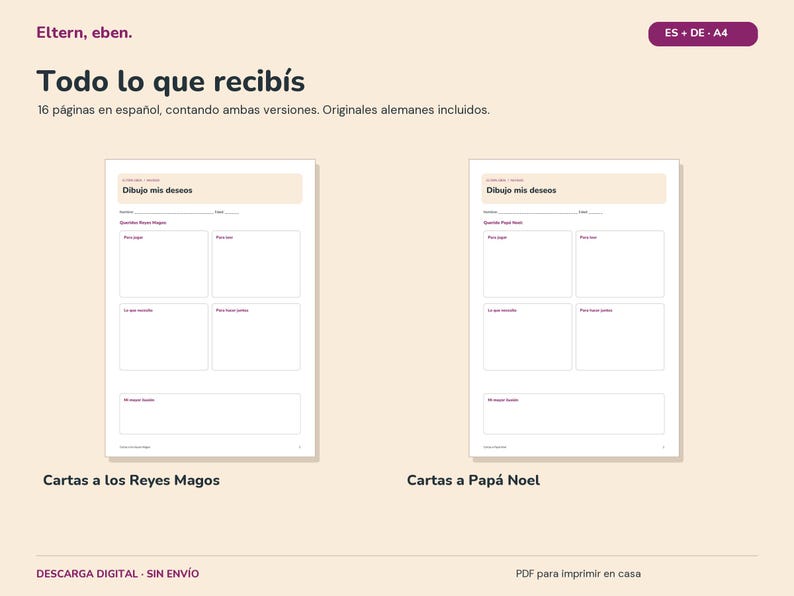
Task: Click the Para jugar box on left page
Action: [164, 264]
